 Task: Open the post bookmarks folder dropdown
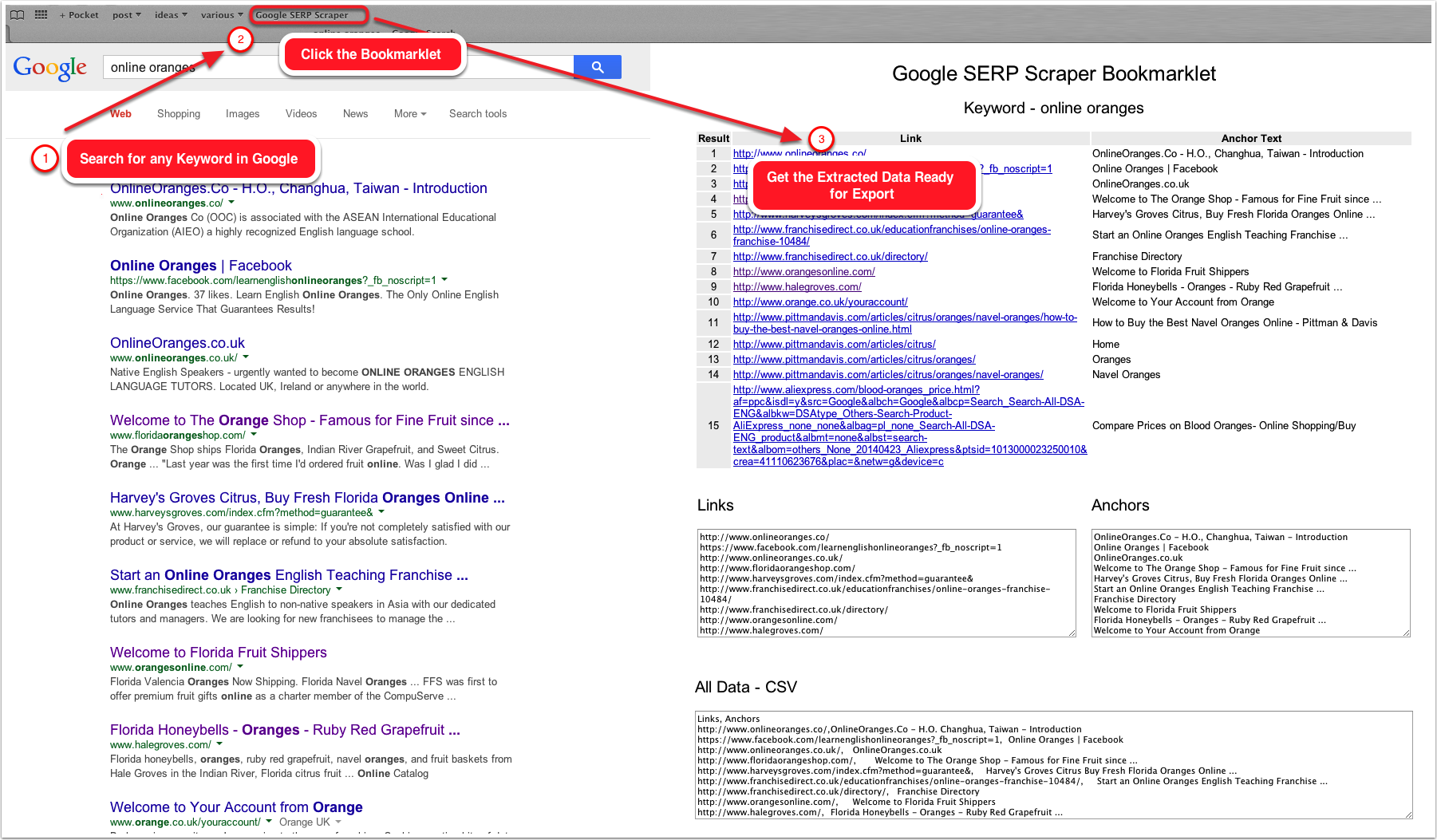pos(126,15)
